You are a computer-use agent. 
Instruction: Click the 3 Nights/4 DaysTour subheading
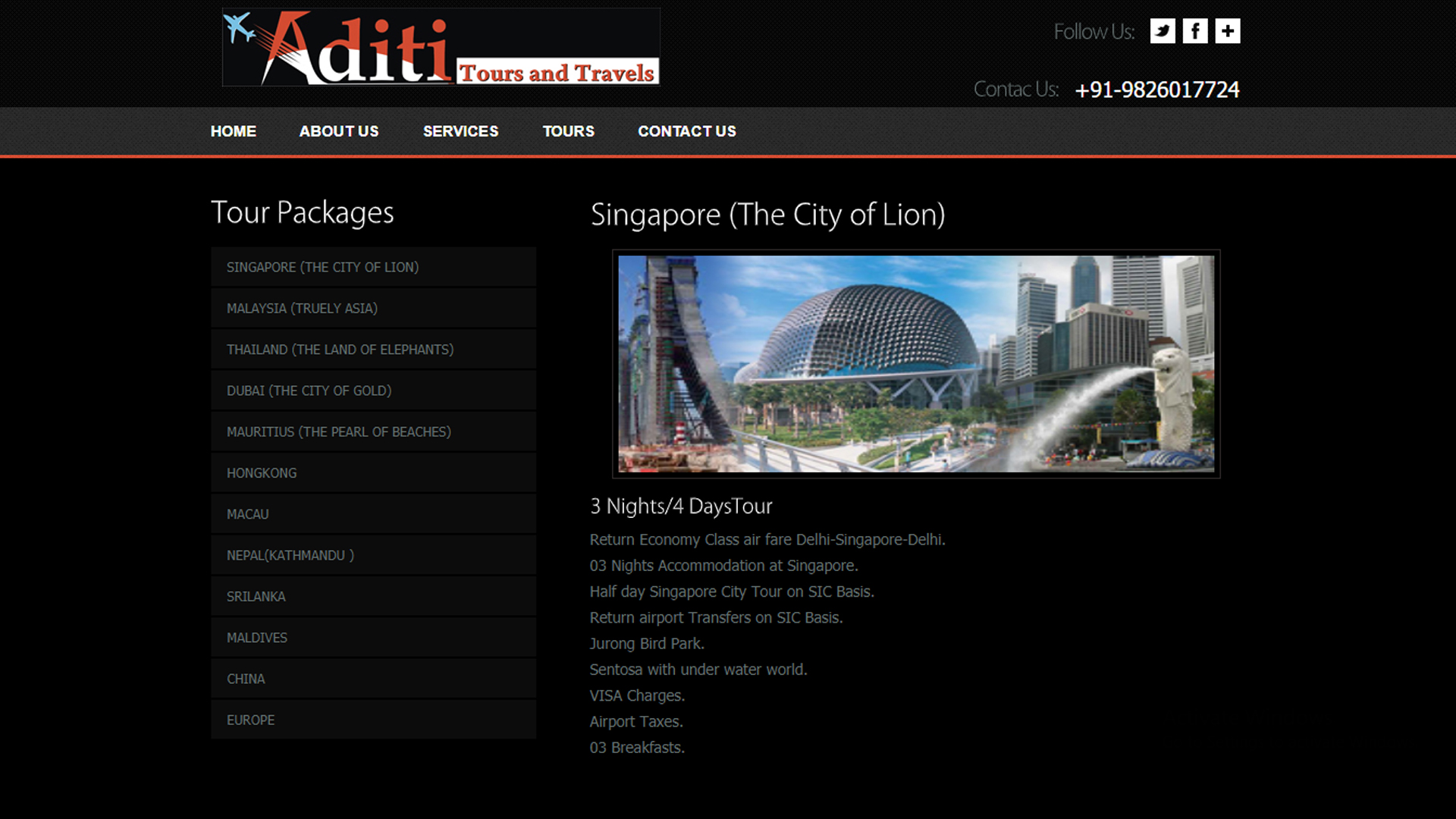(681, 506)
